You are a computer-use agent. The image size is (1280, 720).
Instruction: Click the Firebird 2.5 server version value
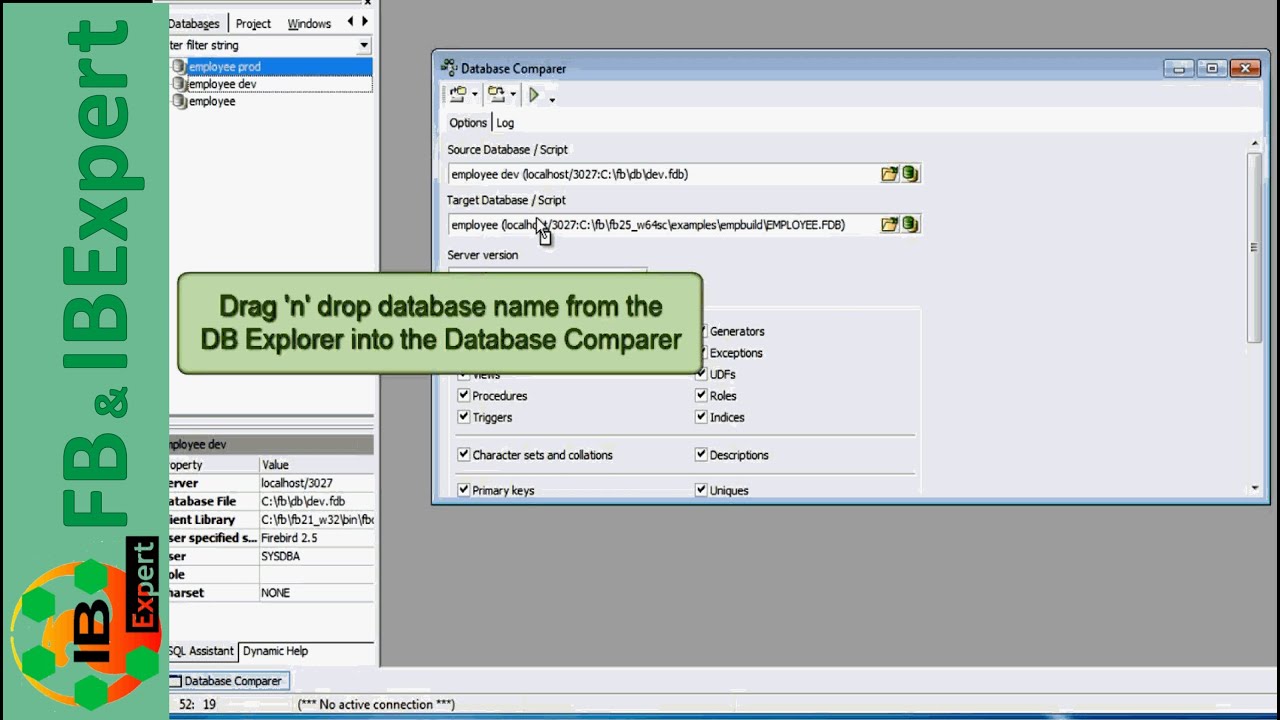289,538
